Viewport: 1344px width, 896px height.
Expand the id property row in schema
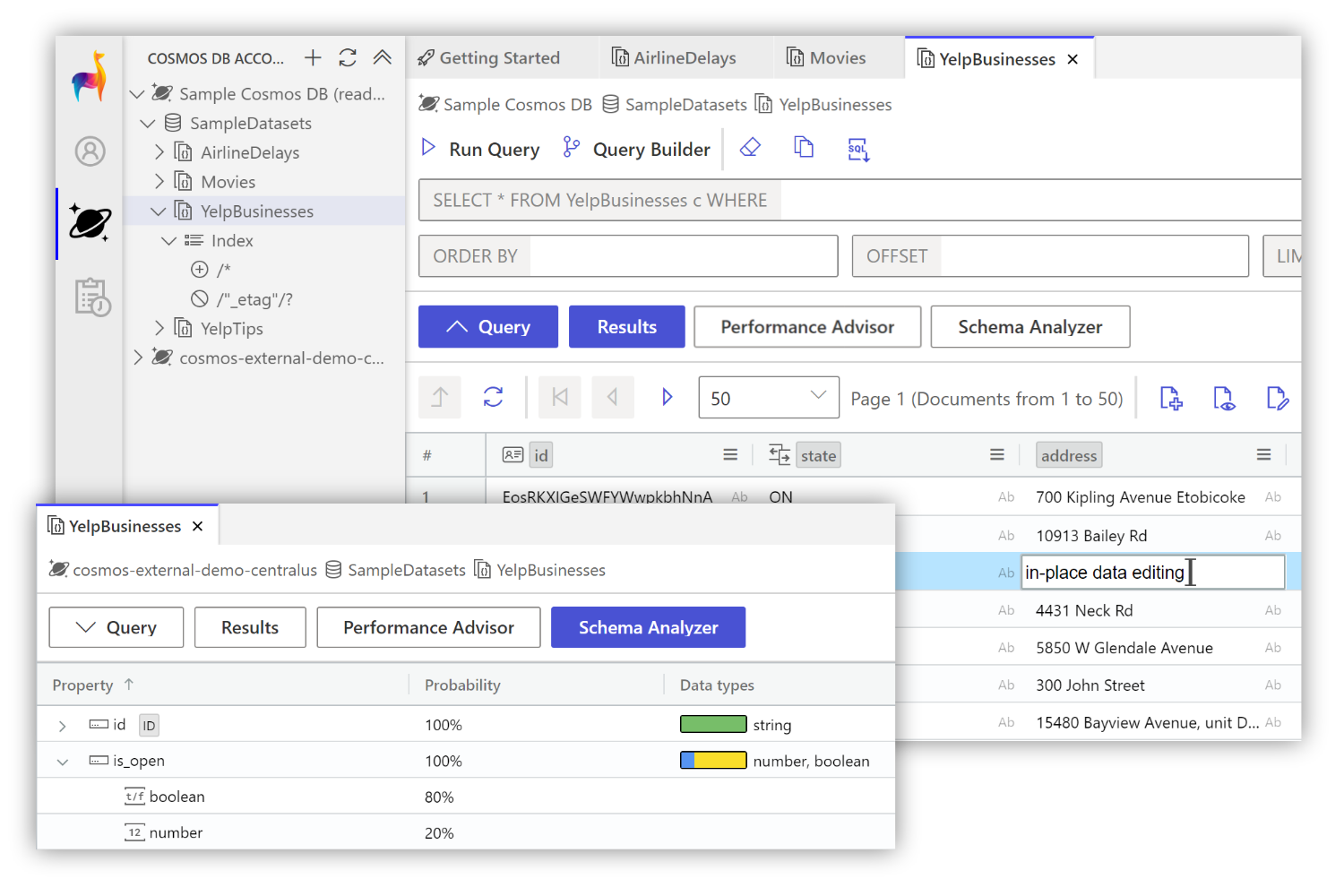coord(62,726)
